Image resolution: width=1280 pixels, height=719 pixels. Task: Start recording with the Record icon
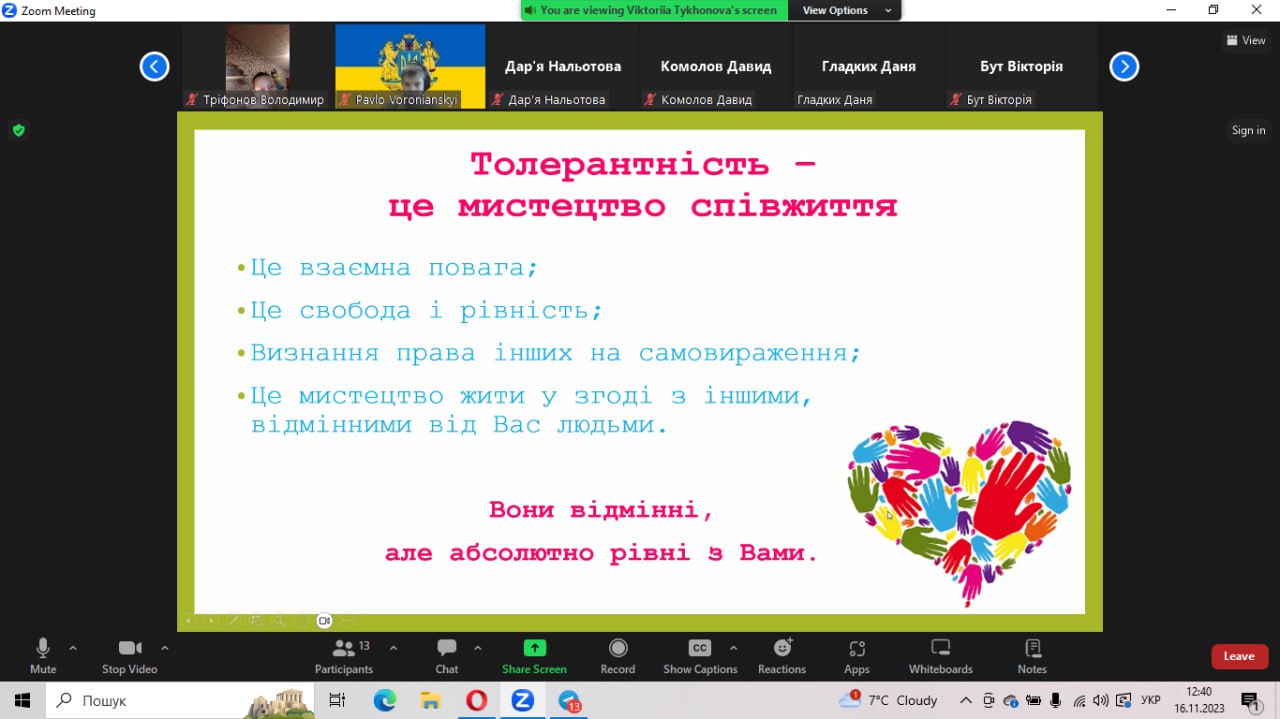tap(618, 655)
